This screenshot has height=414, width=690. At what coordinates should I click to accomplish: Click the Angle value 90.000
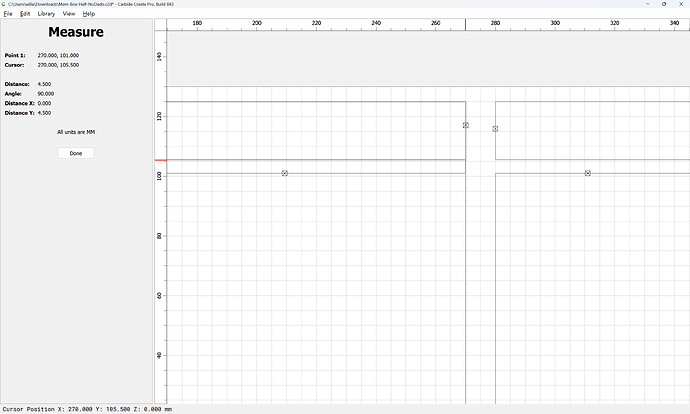(46, 94)
